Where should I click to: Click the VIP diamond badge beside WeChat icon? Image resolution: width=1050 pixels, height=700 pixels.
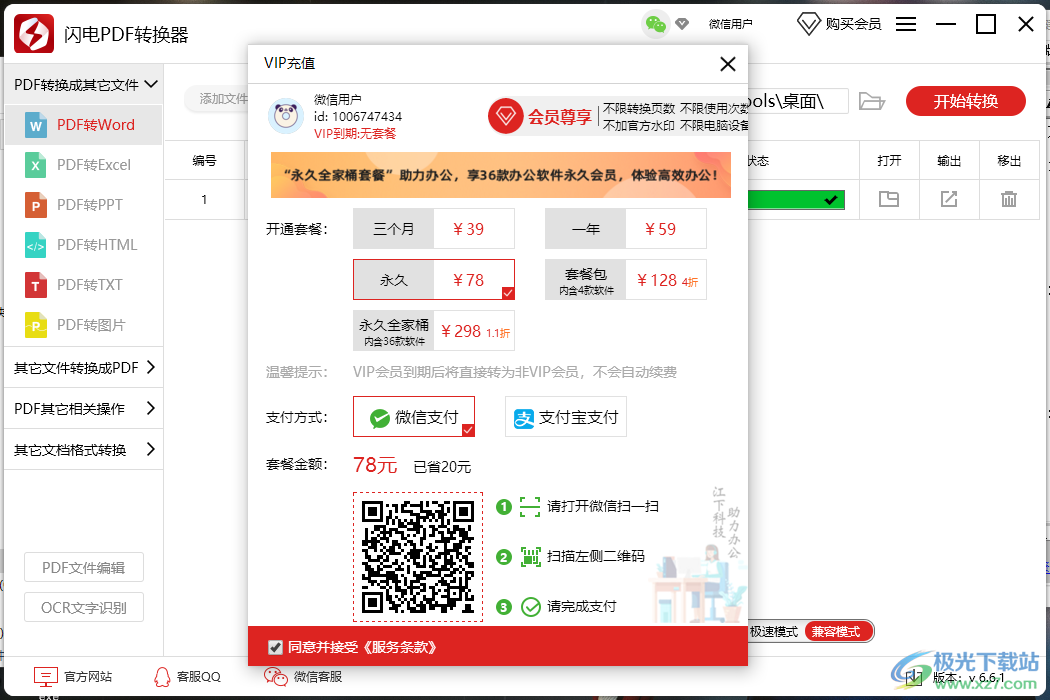[682, 24]
